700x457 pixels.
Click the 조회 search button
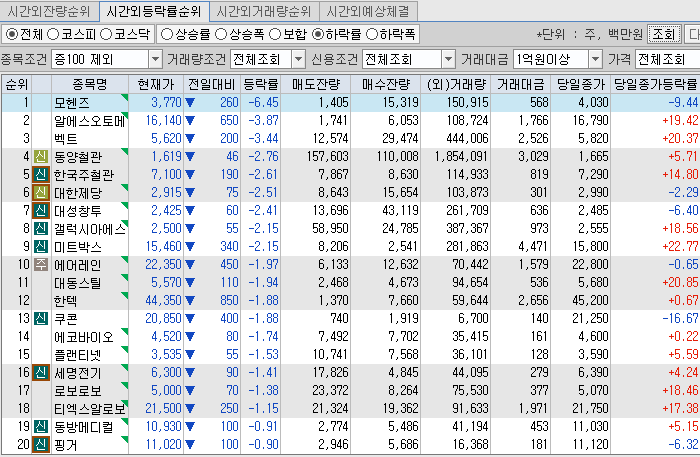[664, 34]
